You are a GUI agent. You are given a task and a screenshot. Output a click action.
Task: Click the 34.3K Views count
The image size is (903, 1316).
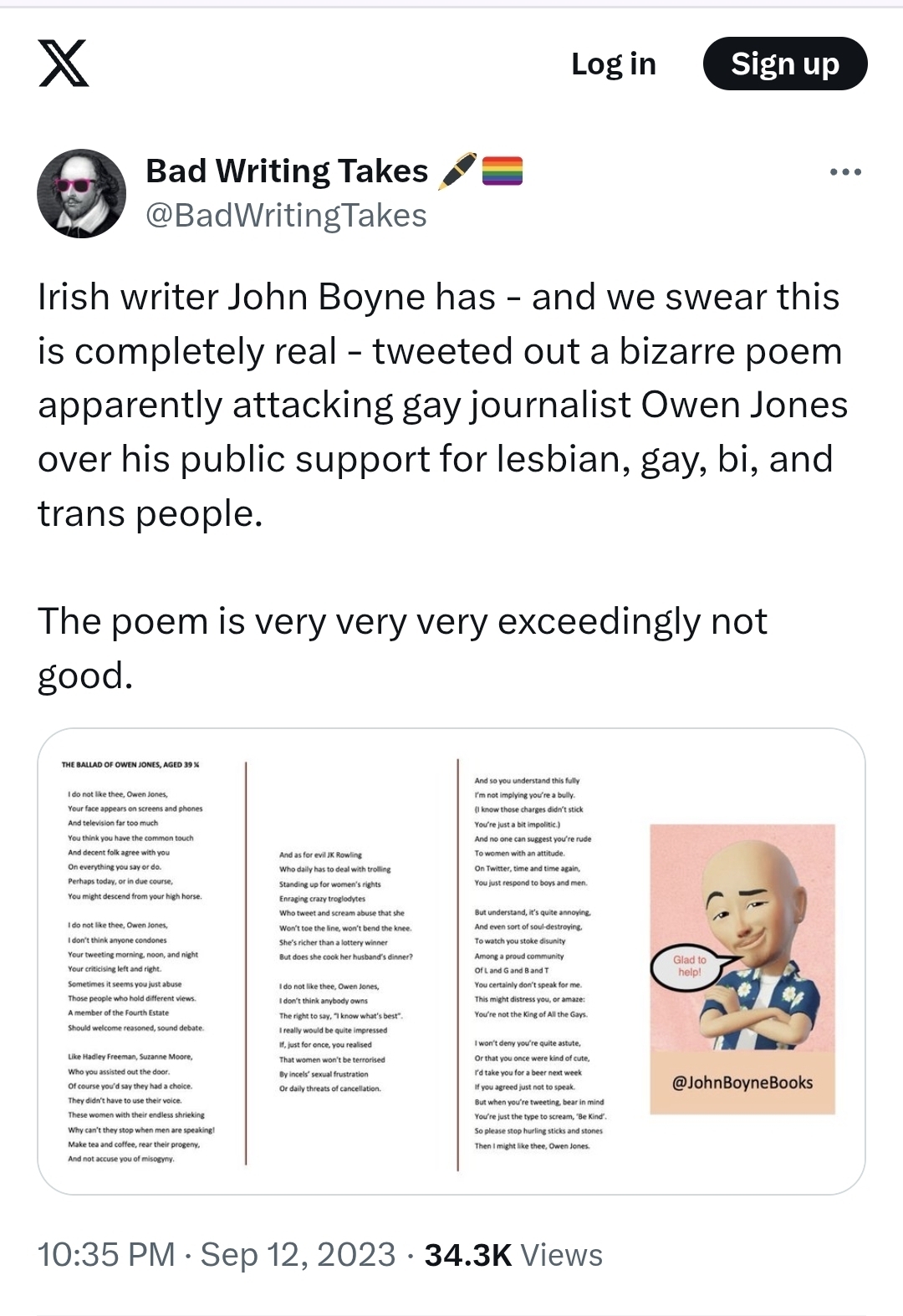[513, 1255]
